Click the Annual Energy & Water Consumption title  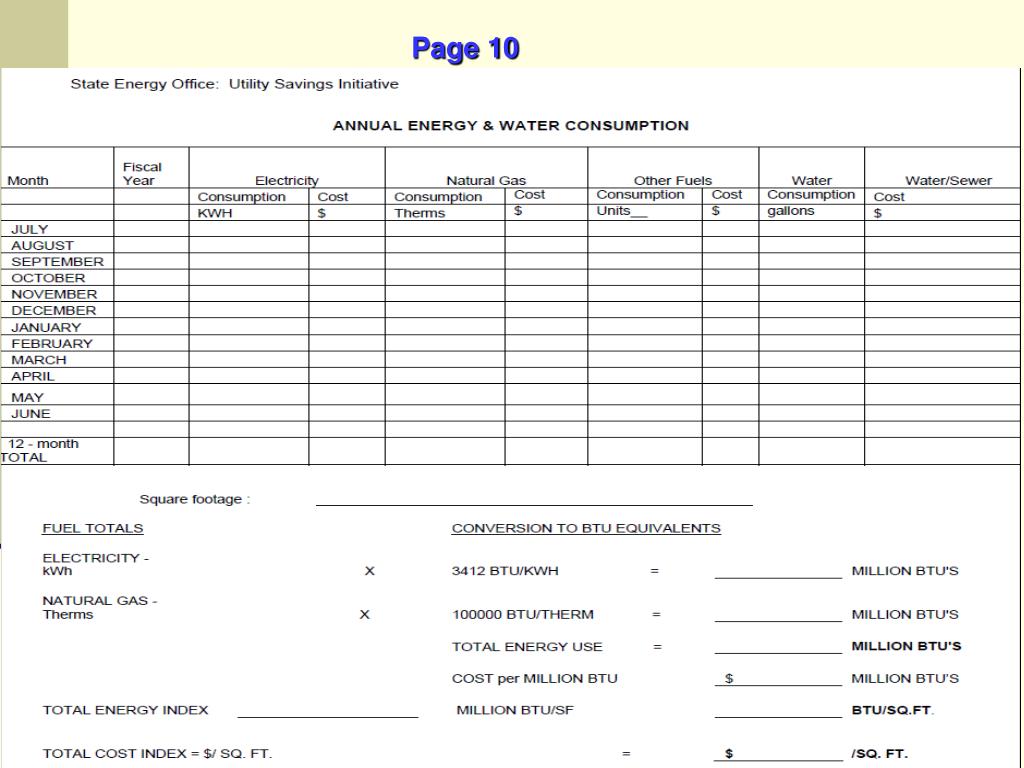click(x=511, y=125)
